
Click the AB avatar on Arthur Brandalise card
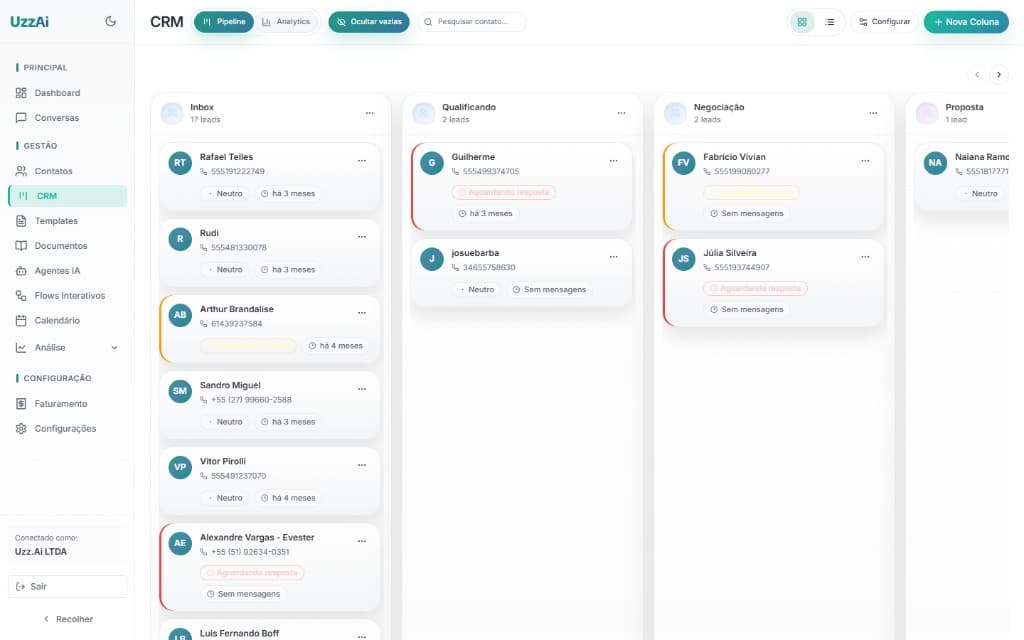coord(180,315)
